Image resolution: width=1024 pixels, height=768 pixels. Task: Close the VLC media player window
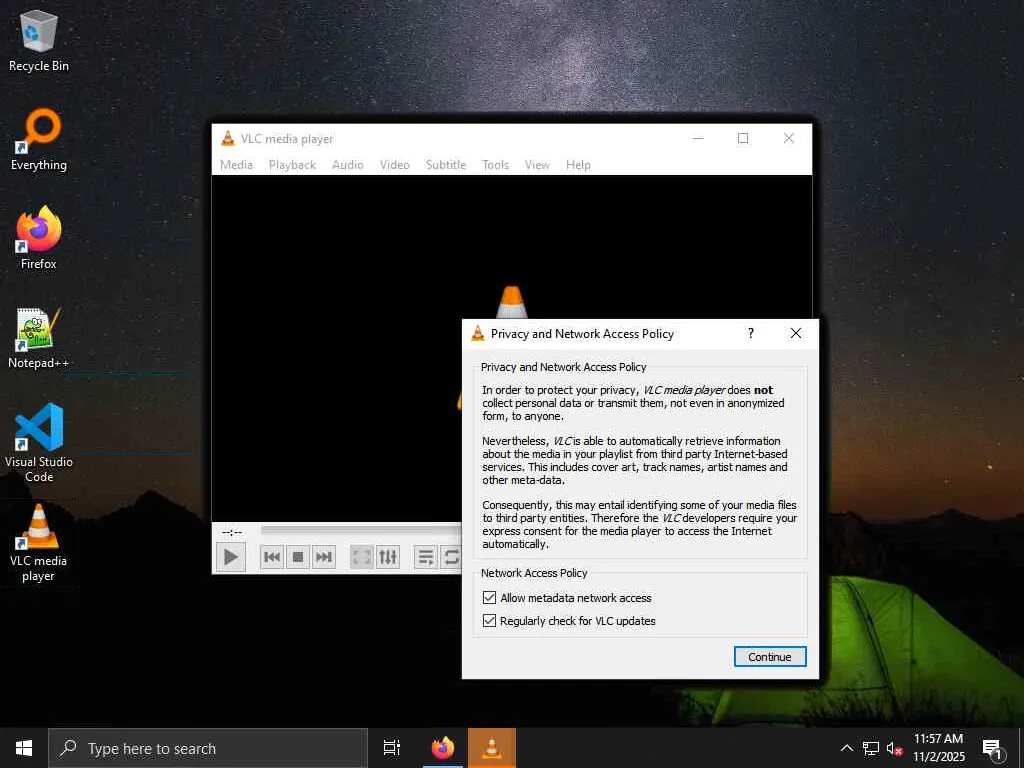point(789,138)
